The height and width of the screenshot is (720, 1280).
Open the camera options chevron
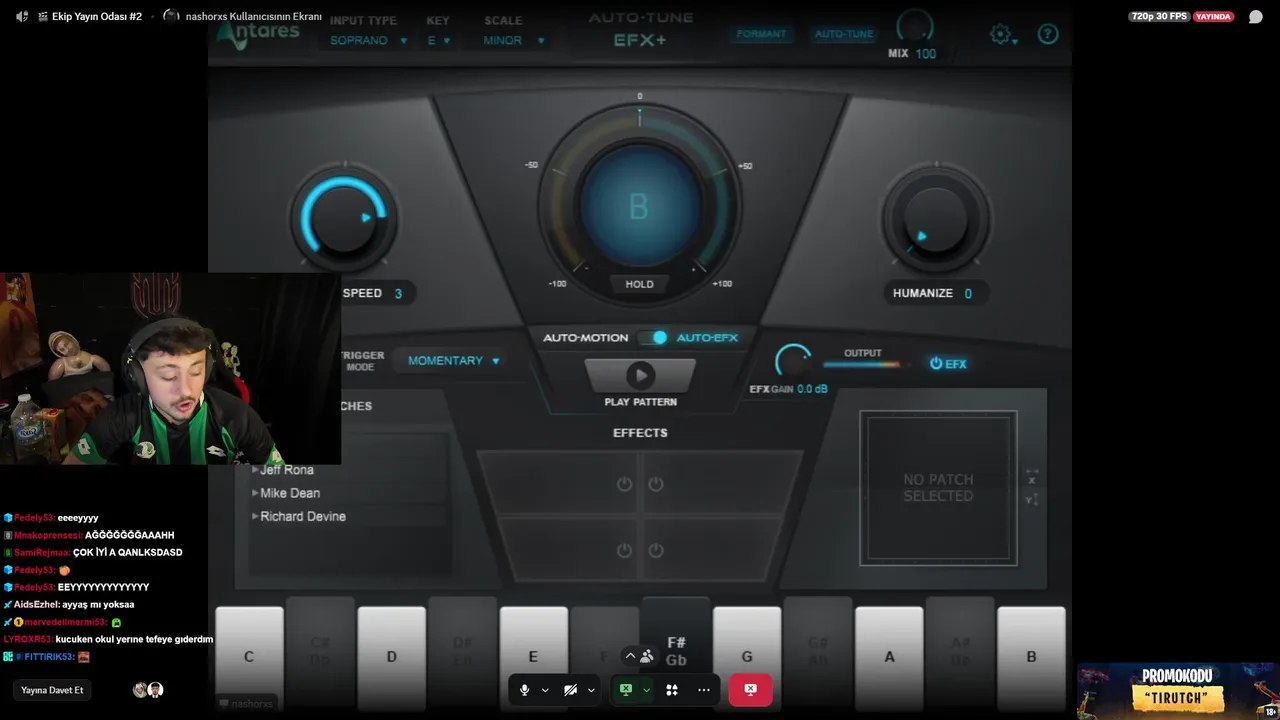click(591, 690)
